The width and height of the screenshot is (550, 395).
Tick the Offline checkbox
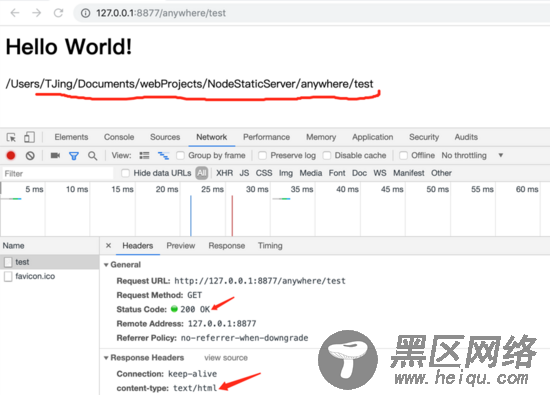tap(403, 155)
